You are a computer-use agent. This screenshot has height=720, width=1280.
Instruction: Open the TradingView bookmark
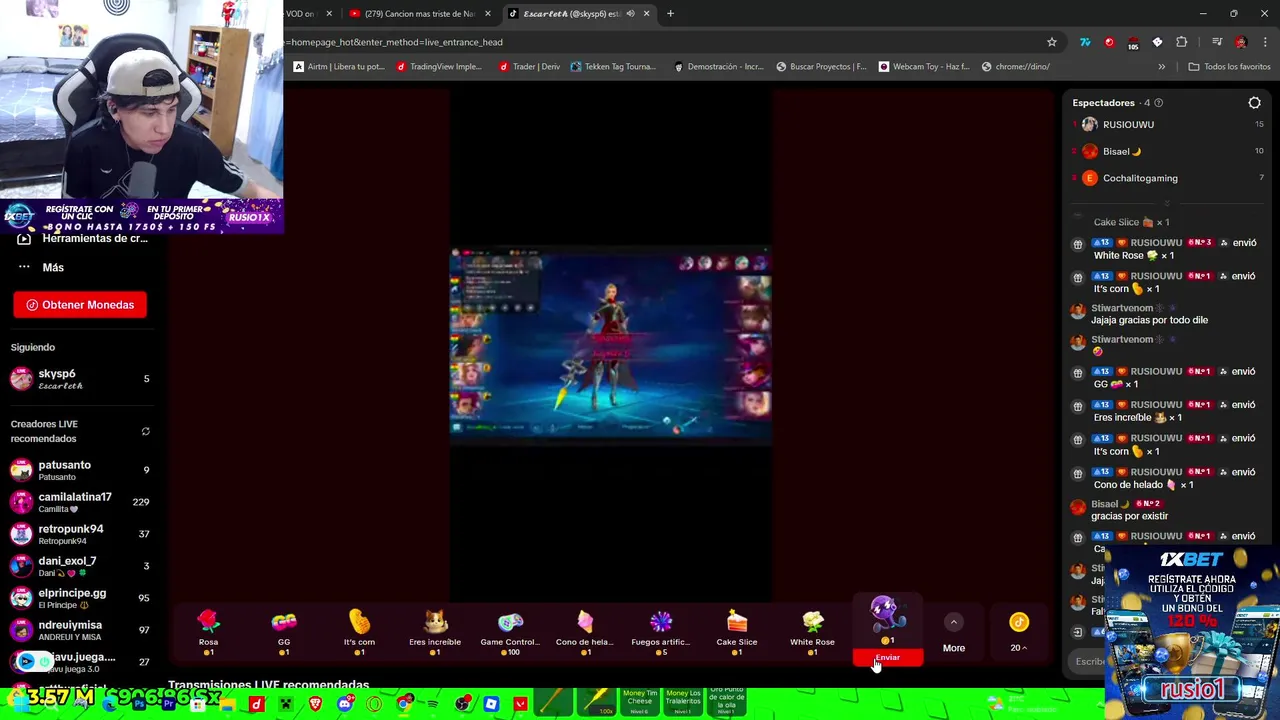pos(439,67)
